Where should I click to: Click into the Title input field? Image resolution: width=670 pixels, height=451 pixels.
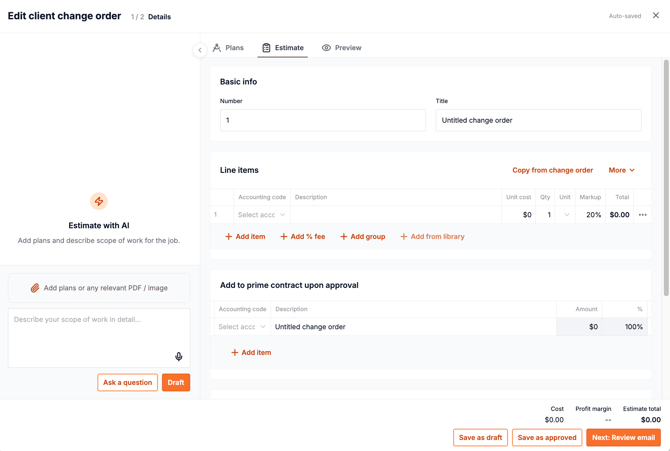point(538,120)
